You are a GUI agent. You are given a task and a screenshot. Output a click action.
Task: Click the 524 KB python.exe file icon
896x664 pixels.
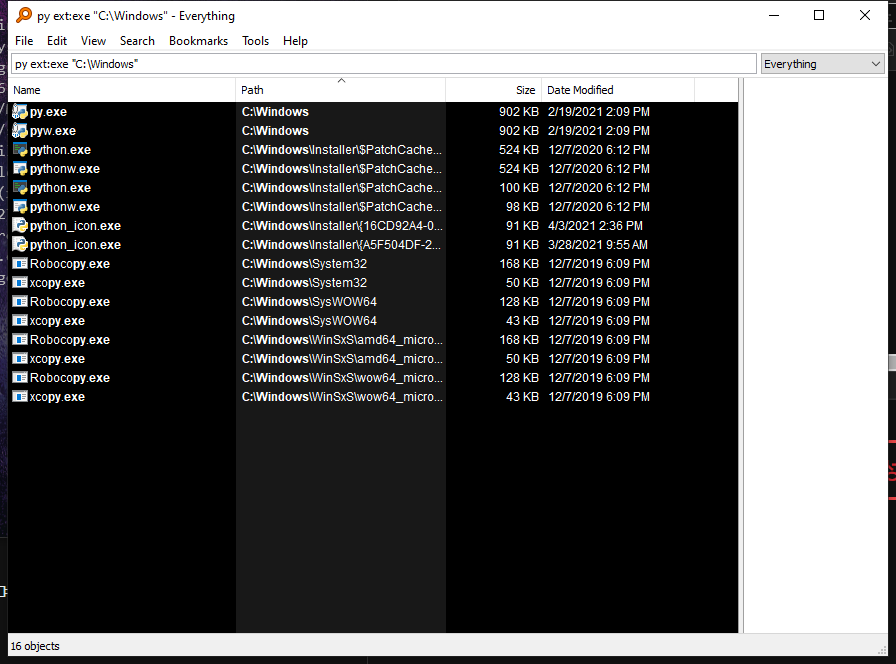20,150
